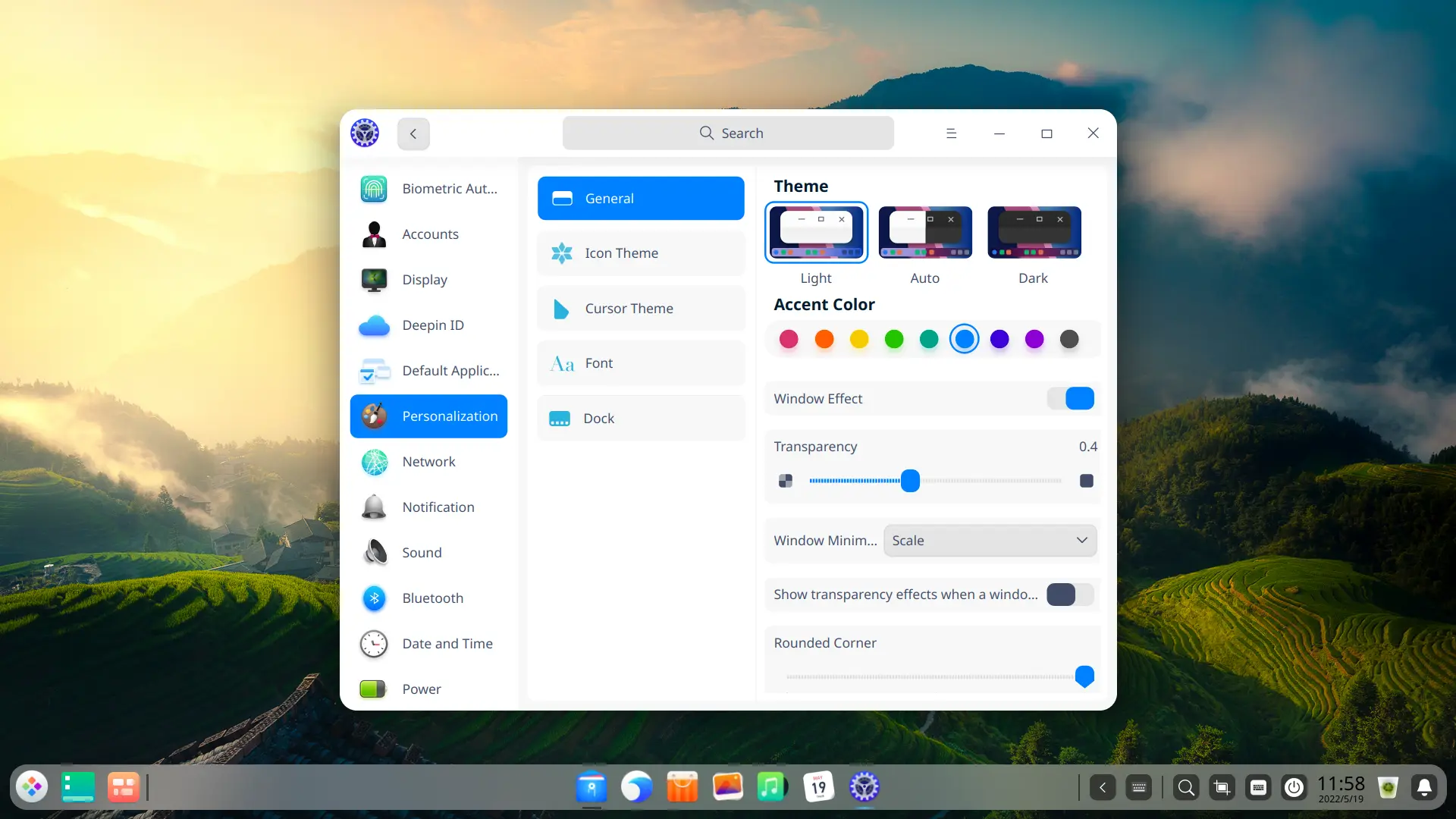
Task: Expand the Window Minimize effect Scale dropdown
Action: tap(990, 541)
